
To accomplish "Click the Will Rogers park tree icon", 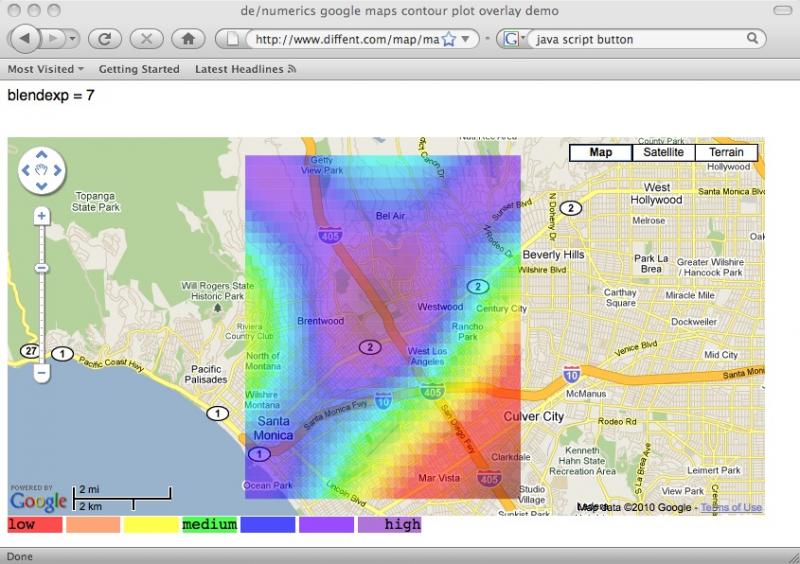I will (218, 308).
